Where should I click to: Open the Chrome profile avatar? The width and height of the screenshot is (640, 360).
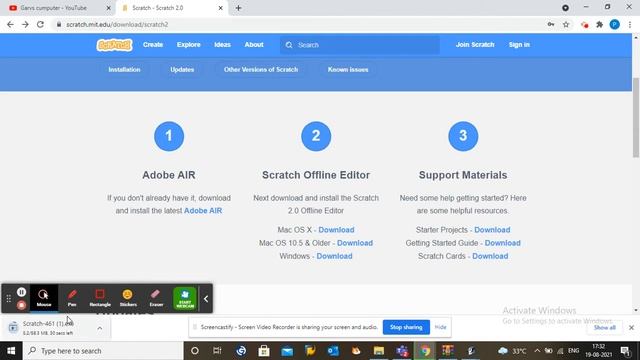coord(615,24)
